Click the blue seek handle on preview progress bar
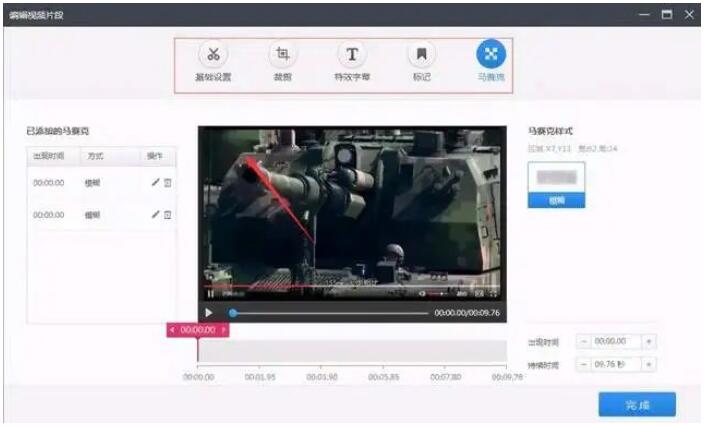This screenshot has width=705, height=426. click(232, 313)
